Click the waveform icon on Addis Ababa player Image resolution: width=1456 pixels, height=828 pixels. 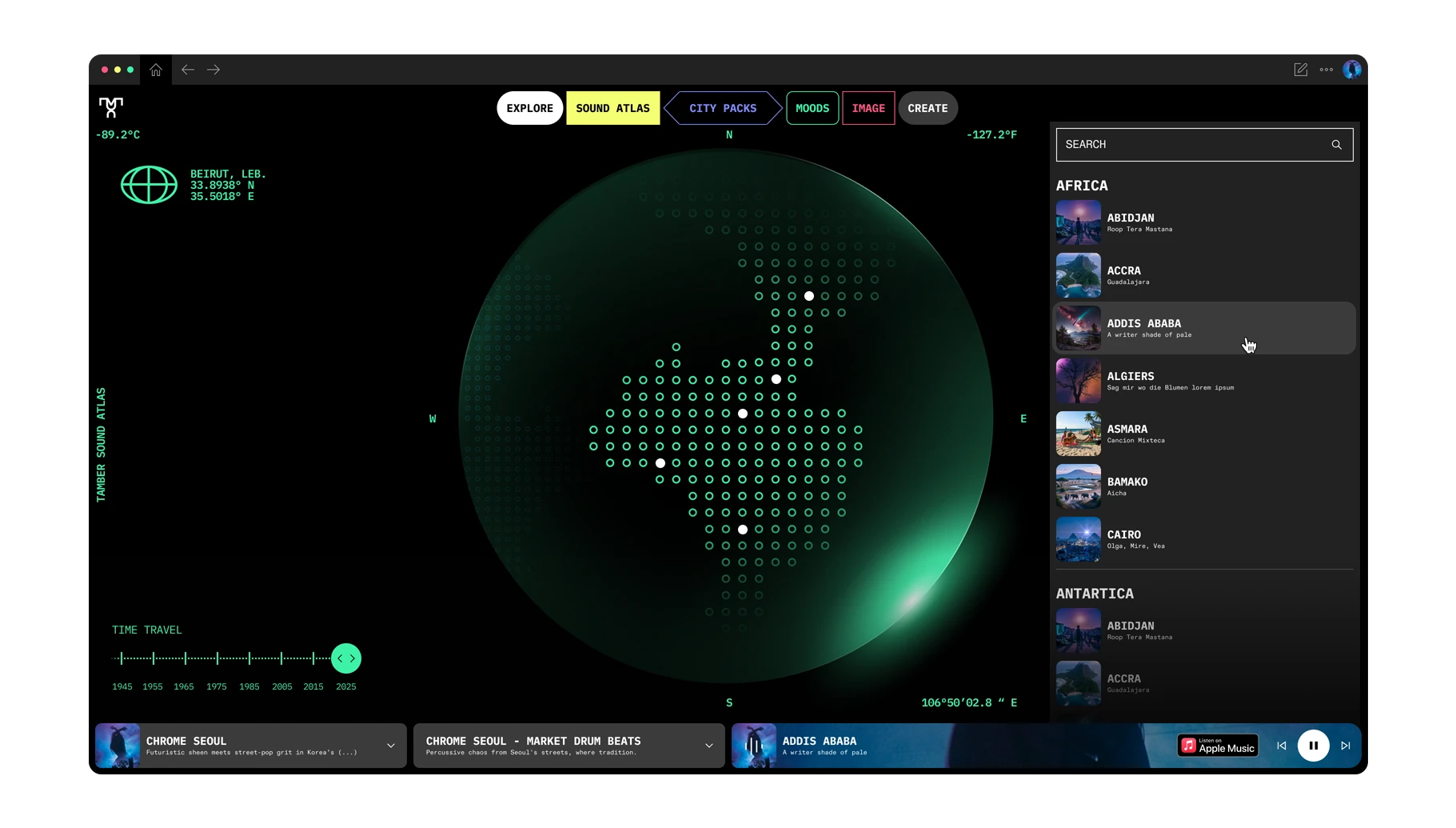(754, 746)
